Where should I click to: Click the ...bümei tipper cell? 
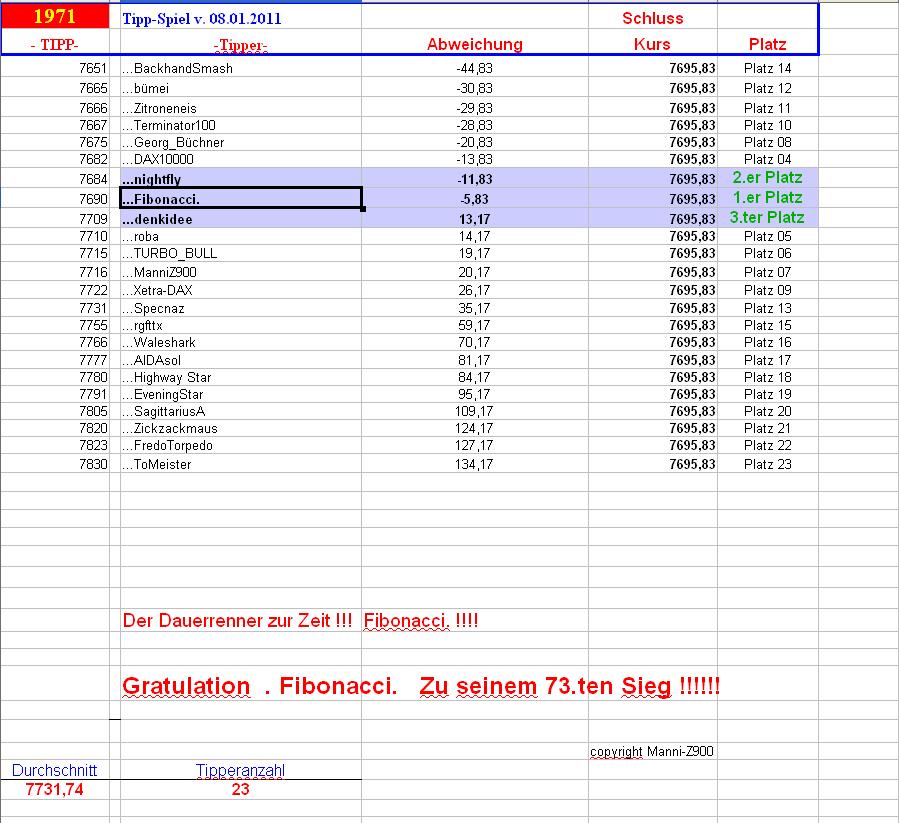[240, 88]
